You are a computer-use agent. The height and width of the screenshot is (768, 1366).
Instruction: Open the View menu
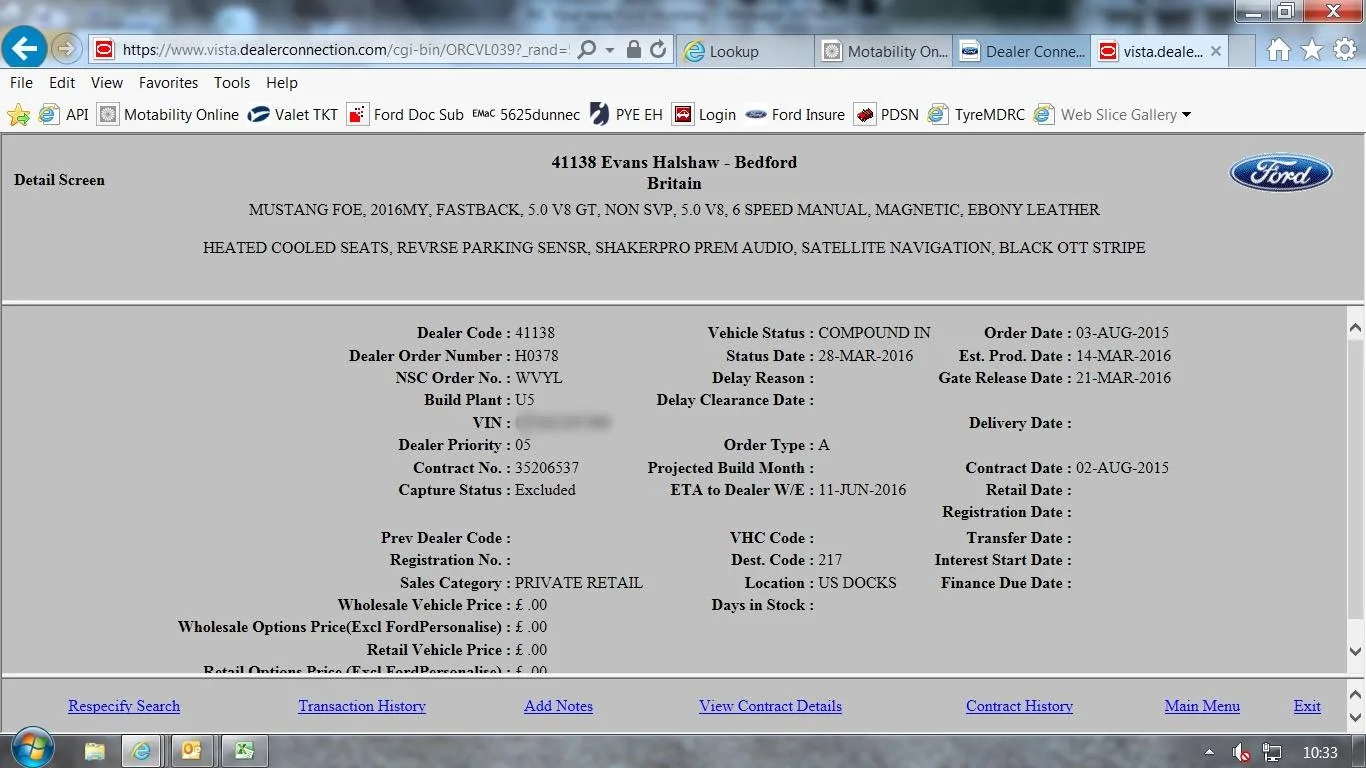(x=107, y=83)
